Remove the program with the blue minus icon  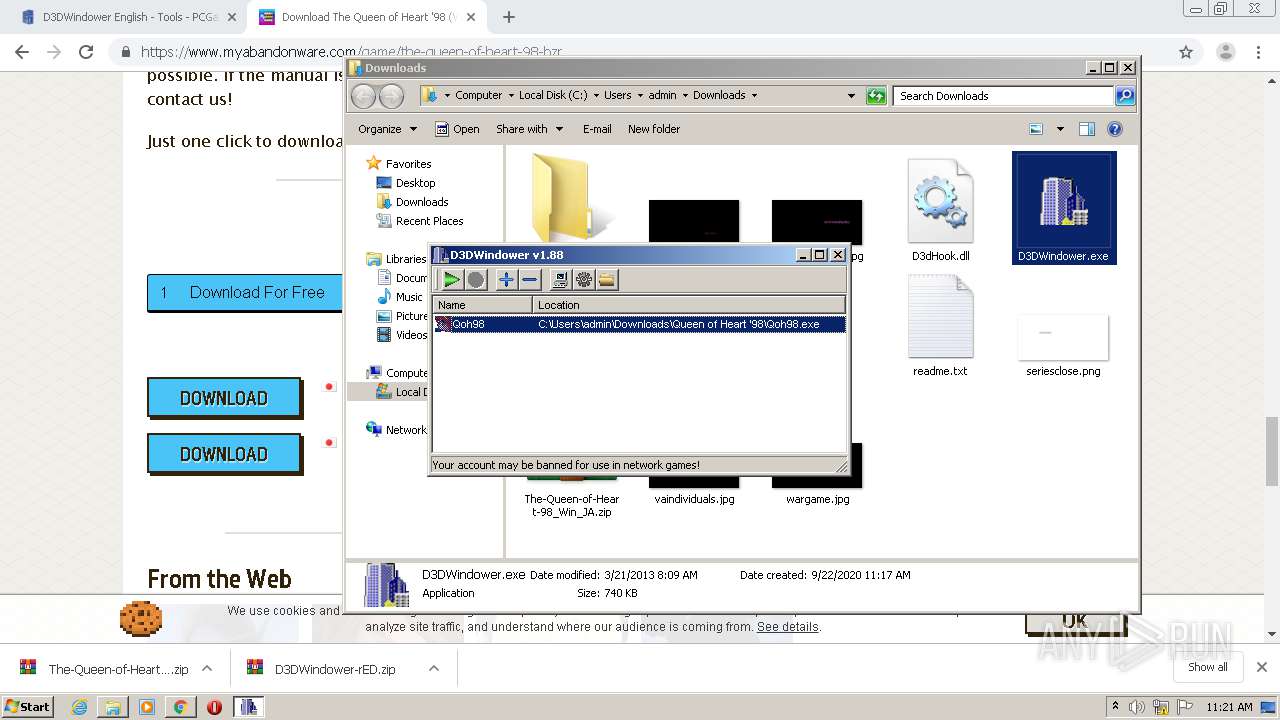[x=530, y=280]
